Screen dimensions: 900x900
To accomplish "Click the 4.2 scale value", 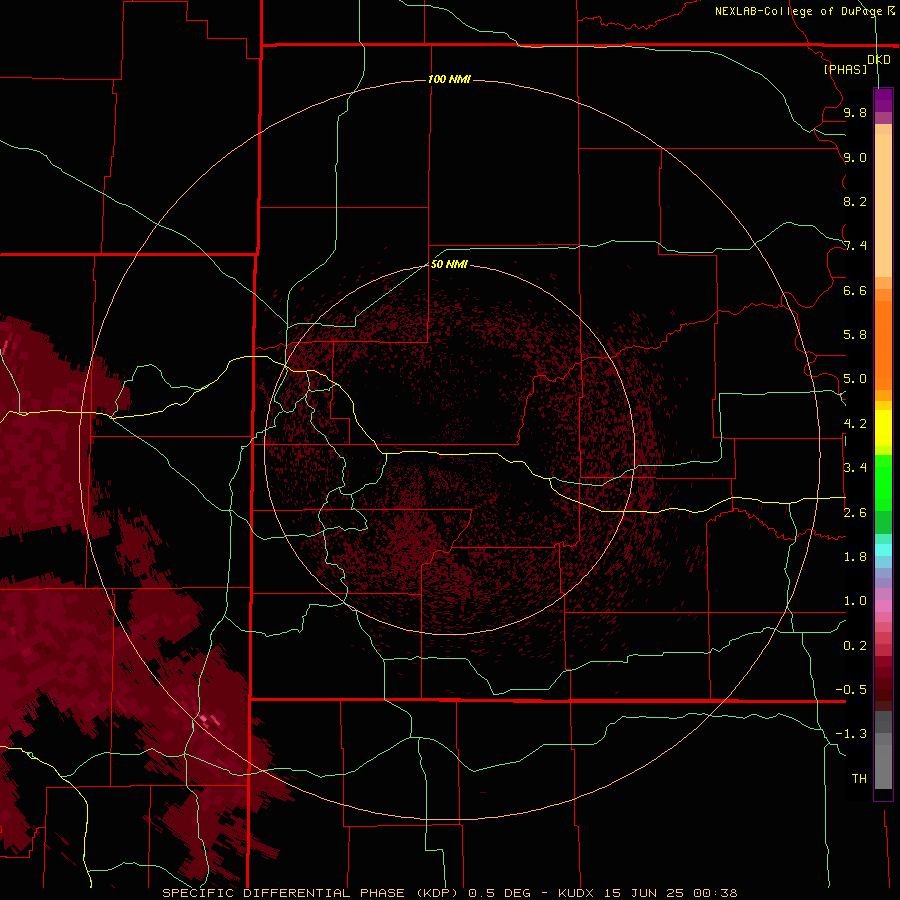I will pyautogui.click(x=855, y=424).
